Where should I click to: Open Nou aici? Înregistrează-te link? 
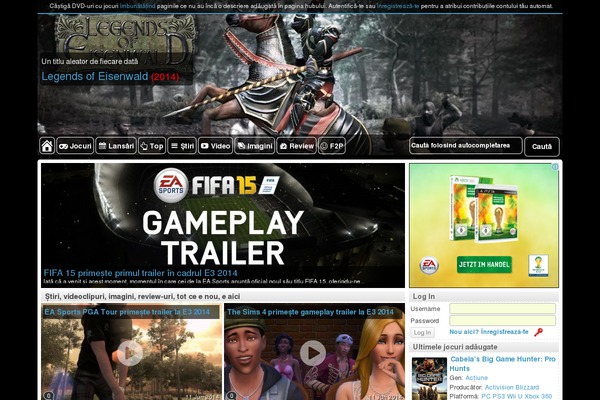(x=489, y=332)
